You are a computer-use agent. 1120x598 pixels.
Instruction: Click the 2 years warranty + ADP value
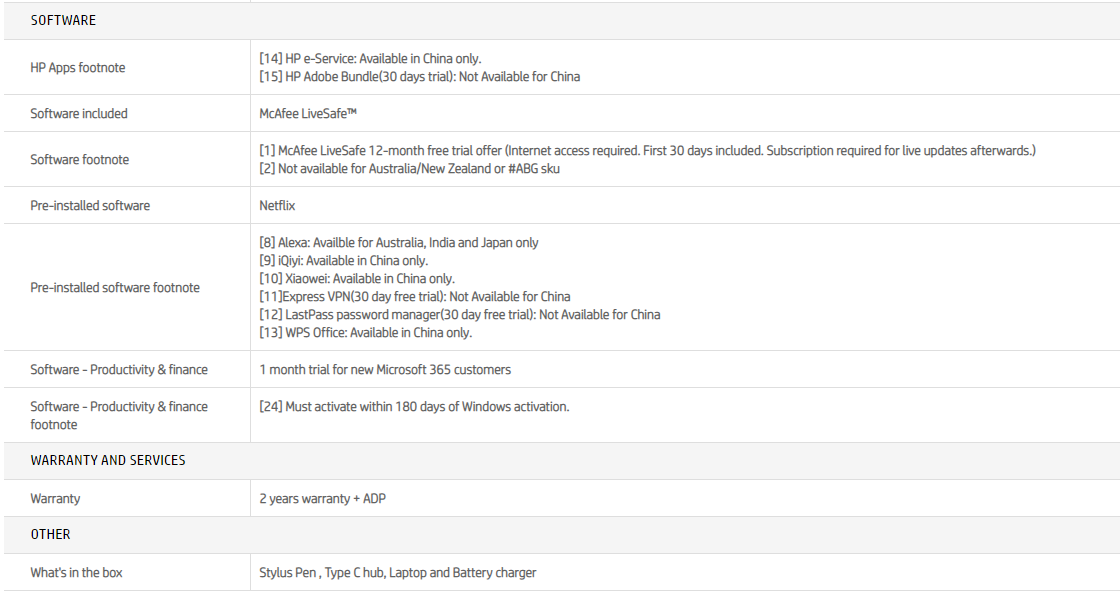(322, 499)
